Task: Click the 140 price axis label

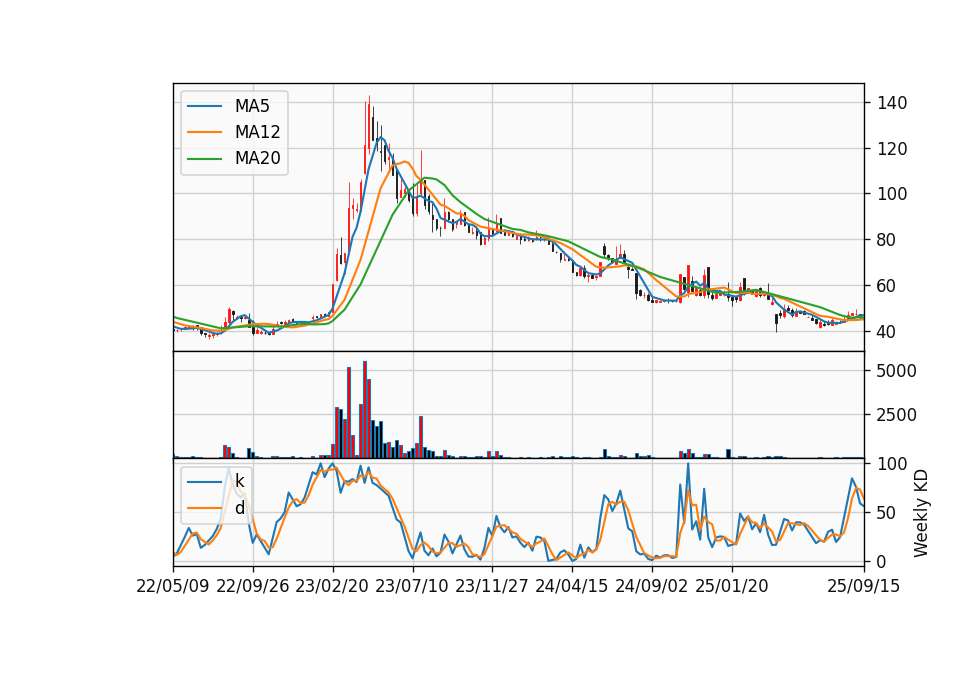Action: (x=892, y=103)
